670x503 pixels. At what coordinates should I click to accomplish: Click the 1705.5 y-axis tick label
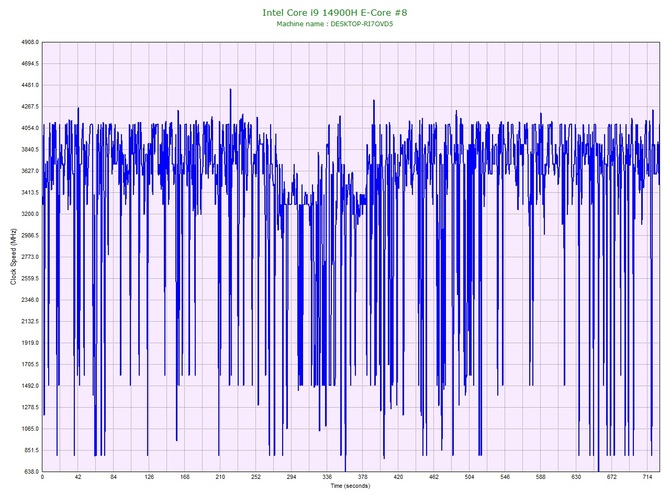click(x=29, y=365)
